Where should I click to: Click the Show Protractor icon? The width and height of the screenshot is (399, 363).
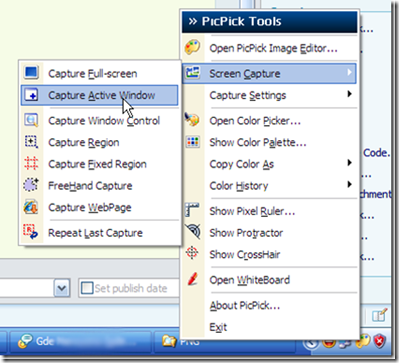pos(193,232)
